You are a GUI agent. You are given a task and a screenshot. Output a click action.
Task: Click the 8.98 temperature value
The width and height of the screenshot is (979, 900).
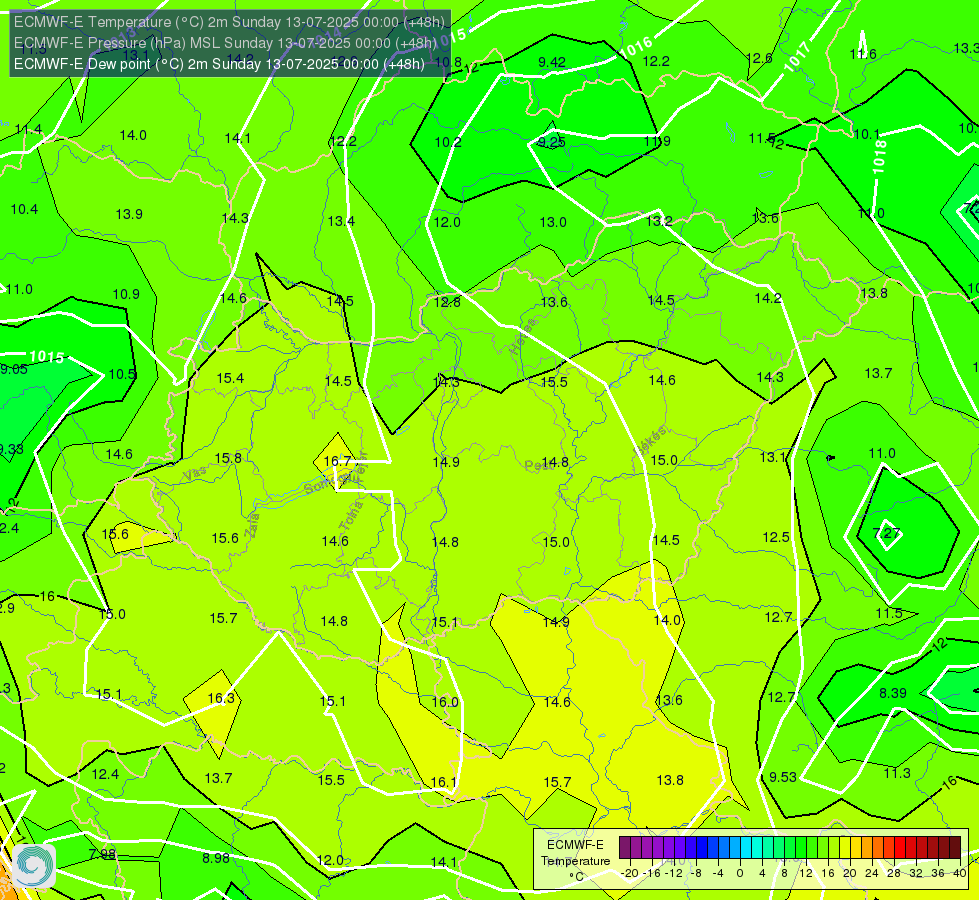(x=216, y=858)
